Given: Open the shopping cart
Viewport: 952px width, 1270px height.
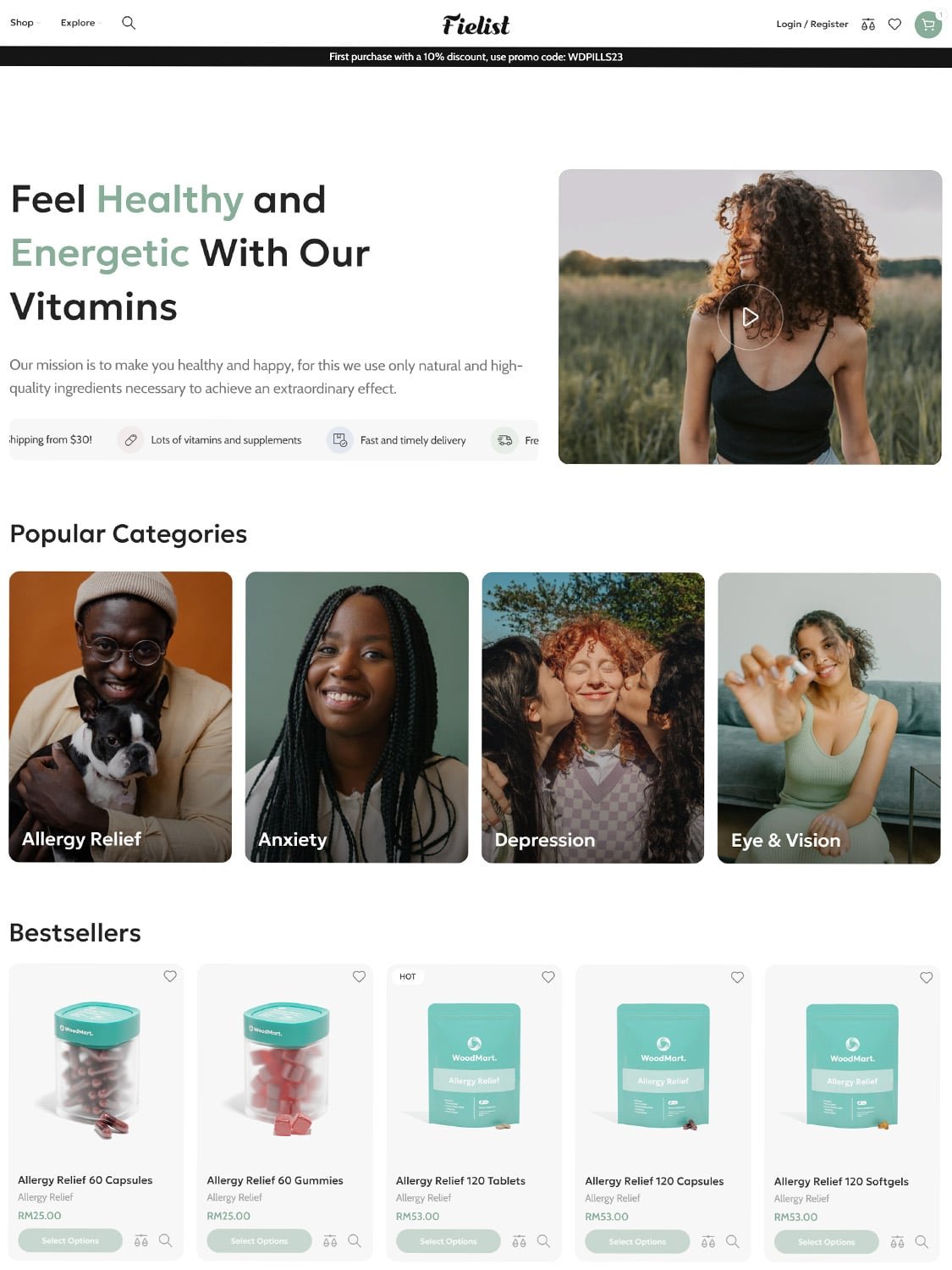Looking at the screenshot, I should [x=928, y=25].
